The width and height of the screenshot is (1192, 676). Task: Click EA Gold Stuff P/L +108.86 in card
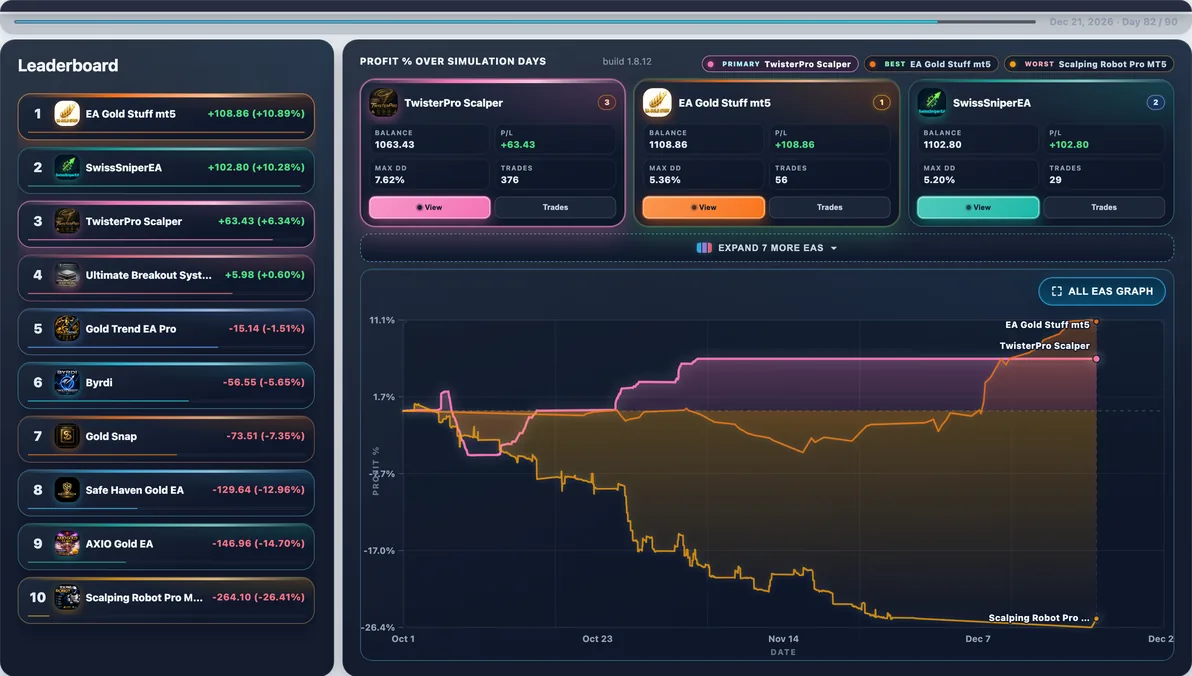[794, 144]
